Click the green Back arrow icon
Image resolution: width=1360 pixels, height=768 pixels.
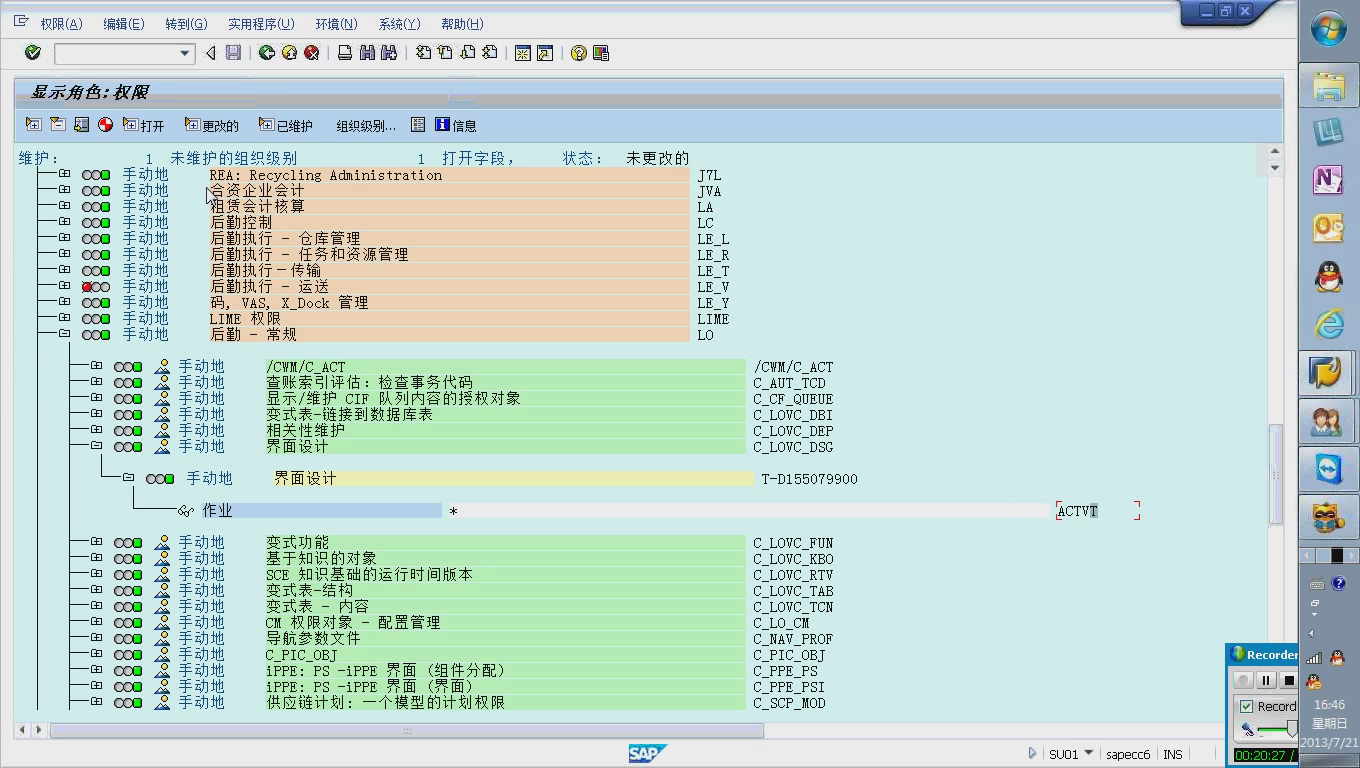tap(267, 53)
